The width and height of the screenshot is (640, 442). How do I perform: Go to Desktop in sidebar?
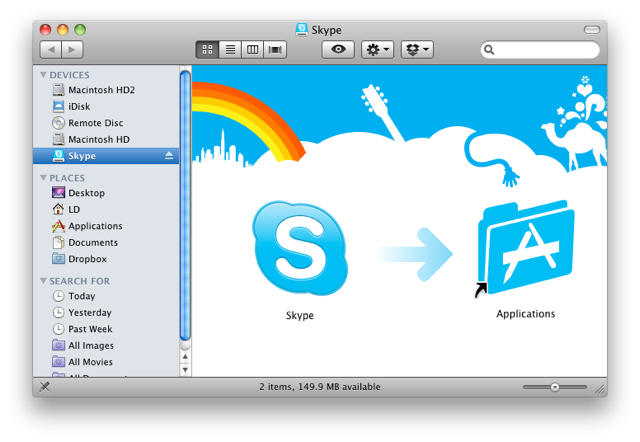point(86,193)
